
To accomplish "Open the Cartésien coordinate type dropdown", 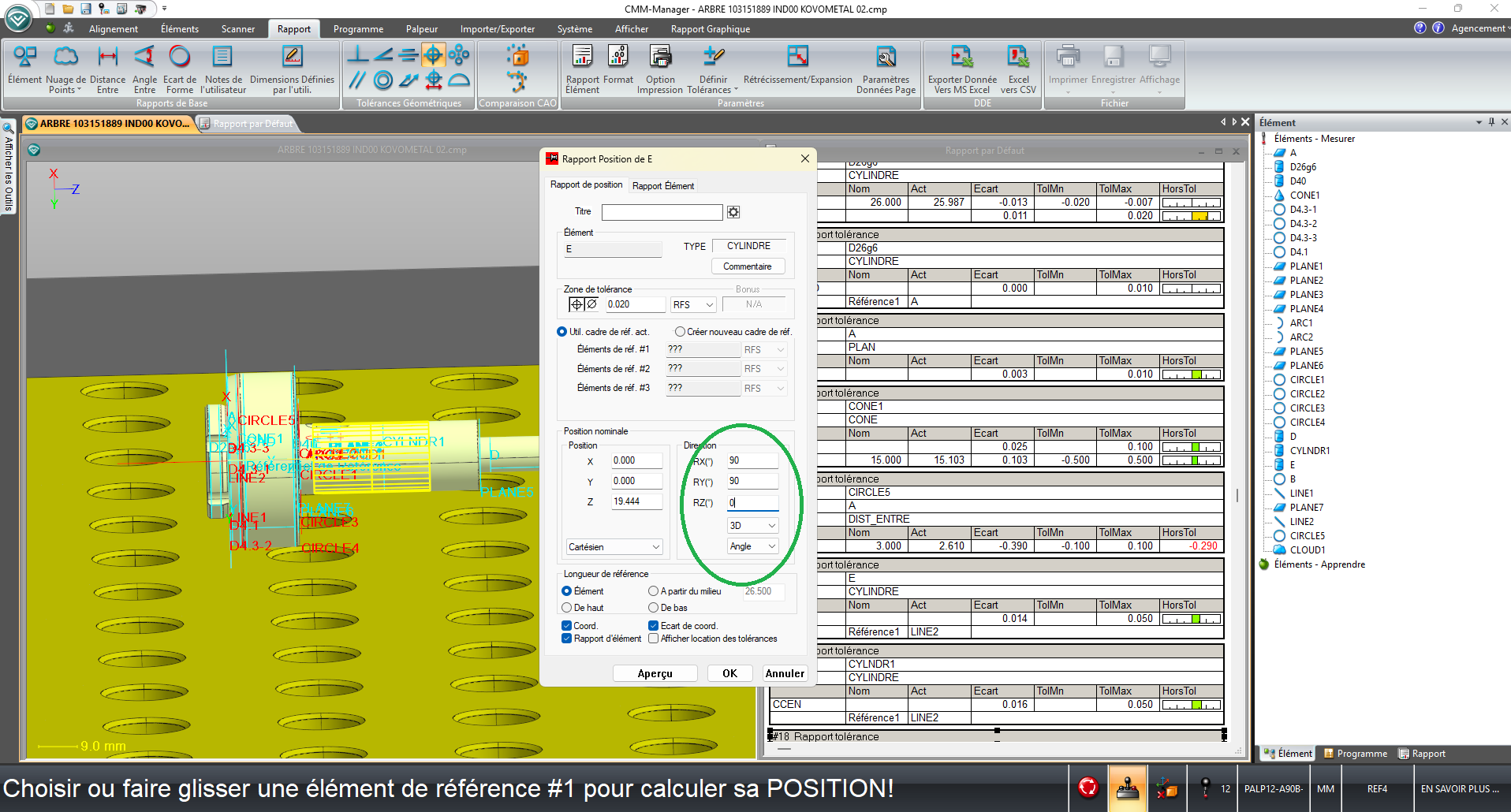I will pyautogui.click(x=614, y=547).
